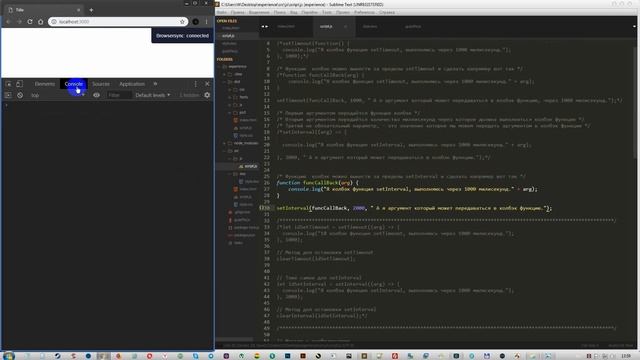
Task: Open the 'Default levels' log dropdown
Action: click(x=153, y=95)
